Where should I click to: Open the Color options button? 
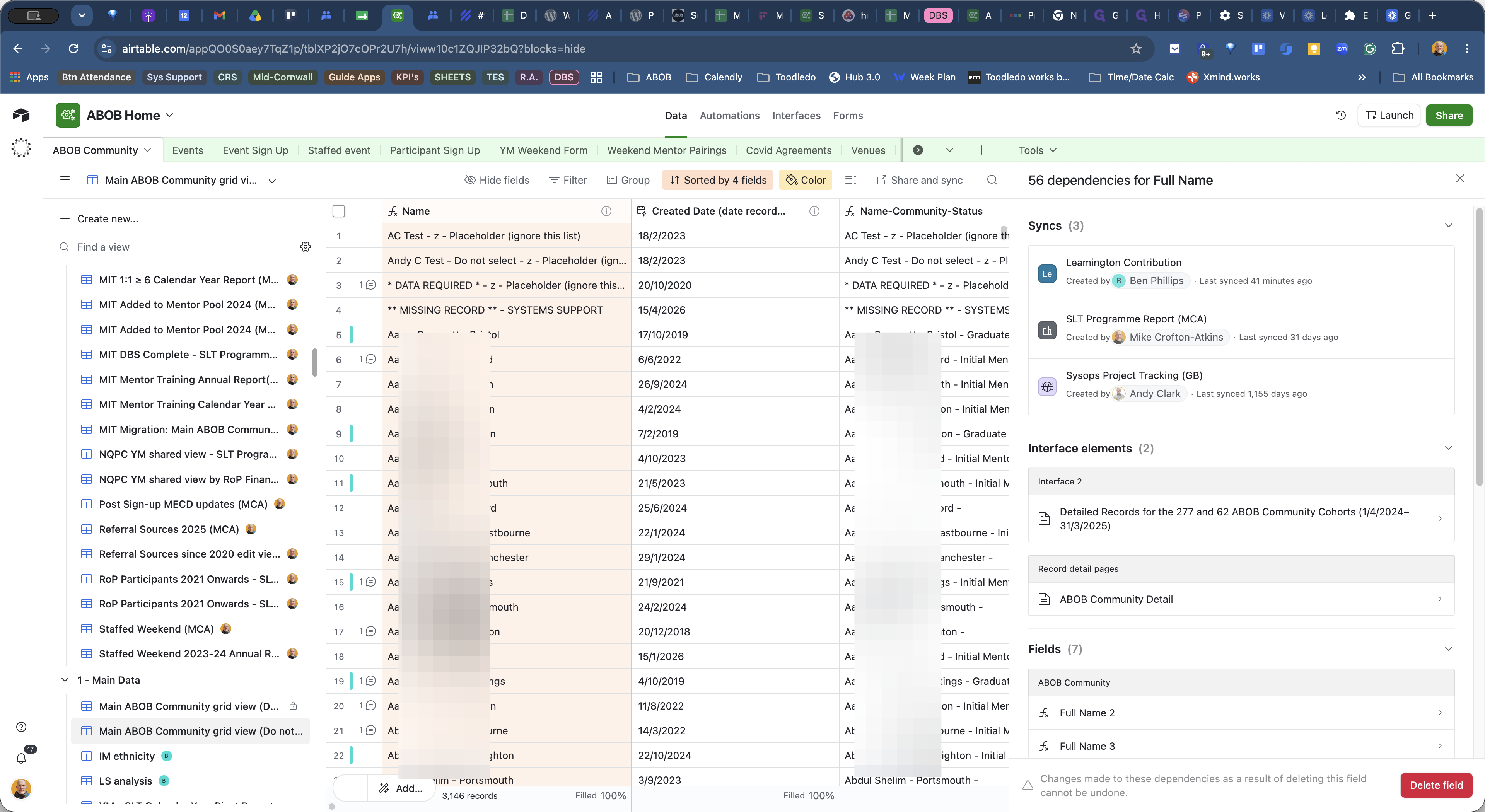pos(805,180)
